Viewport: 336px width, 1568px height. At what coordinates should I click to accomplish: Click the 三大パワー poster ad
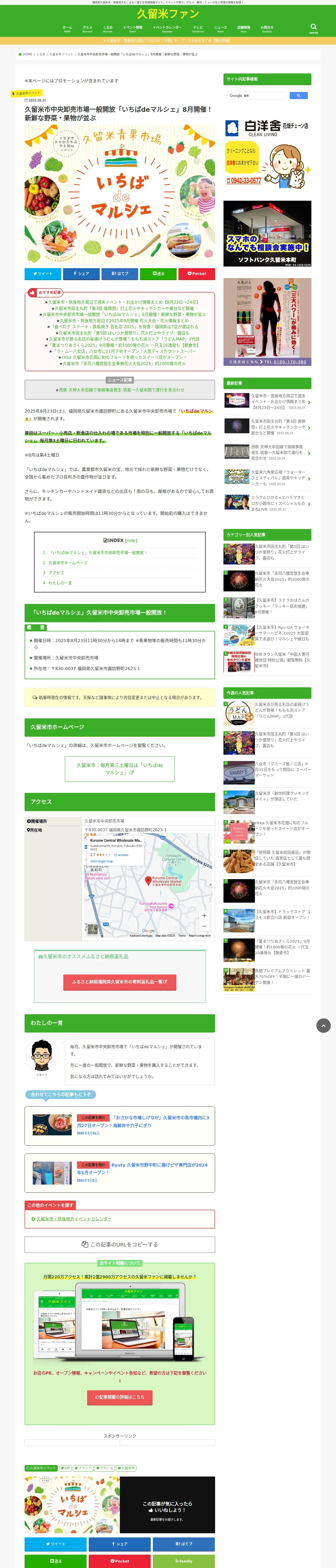pyautogui.click(x=267, y=322)
